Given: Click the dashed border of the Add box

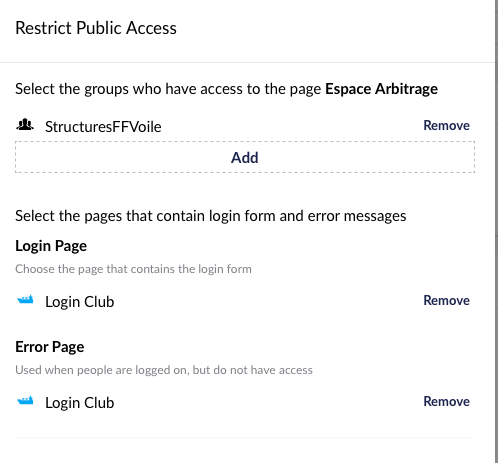Looking at the screenshot, I should [245, 142].
